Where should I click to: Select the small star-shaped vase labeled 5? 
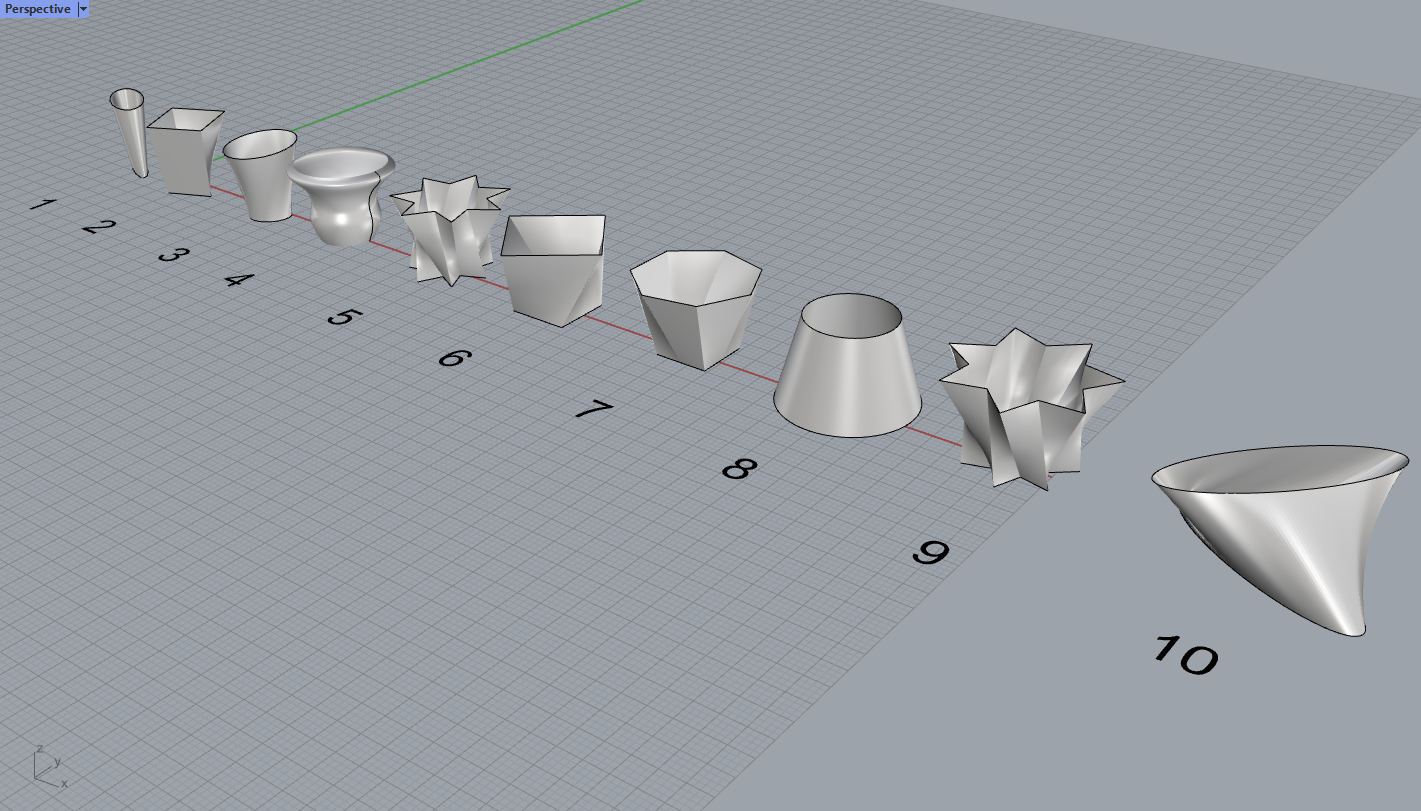coord(450,230)
